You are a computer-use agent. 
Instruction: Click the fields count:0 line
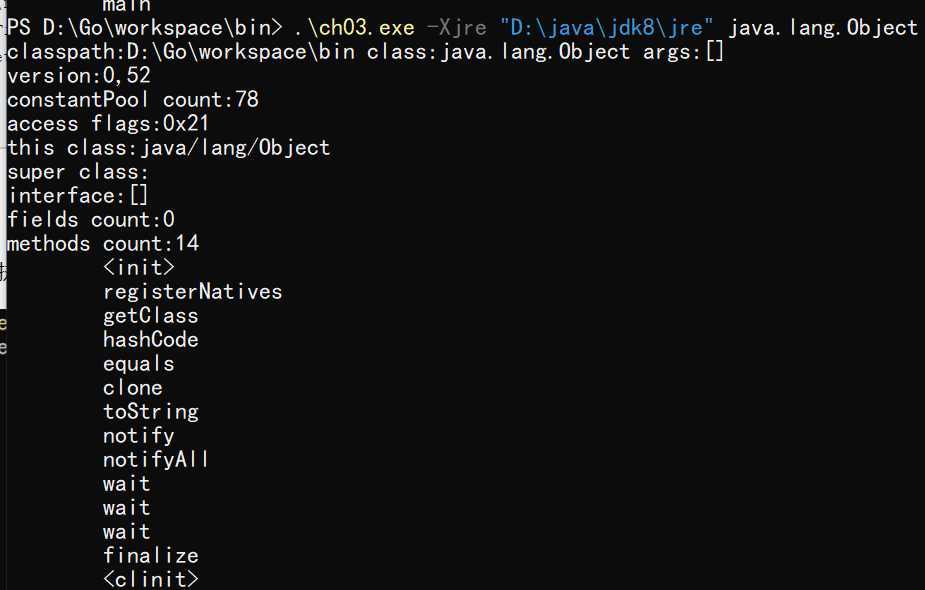[90, 219]
